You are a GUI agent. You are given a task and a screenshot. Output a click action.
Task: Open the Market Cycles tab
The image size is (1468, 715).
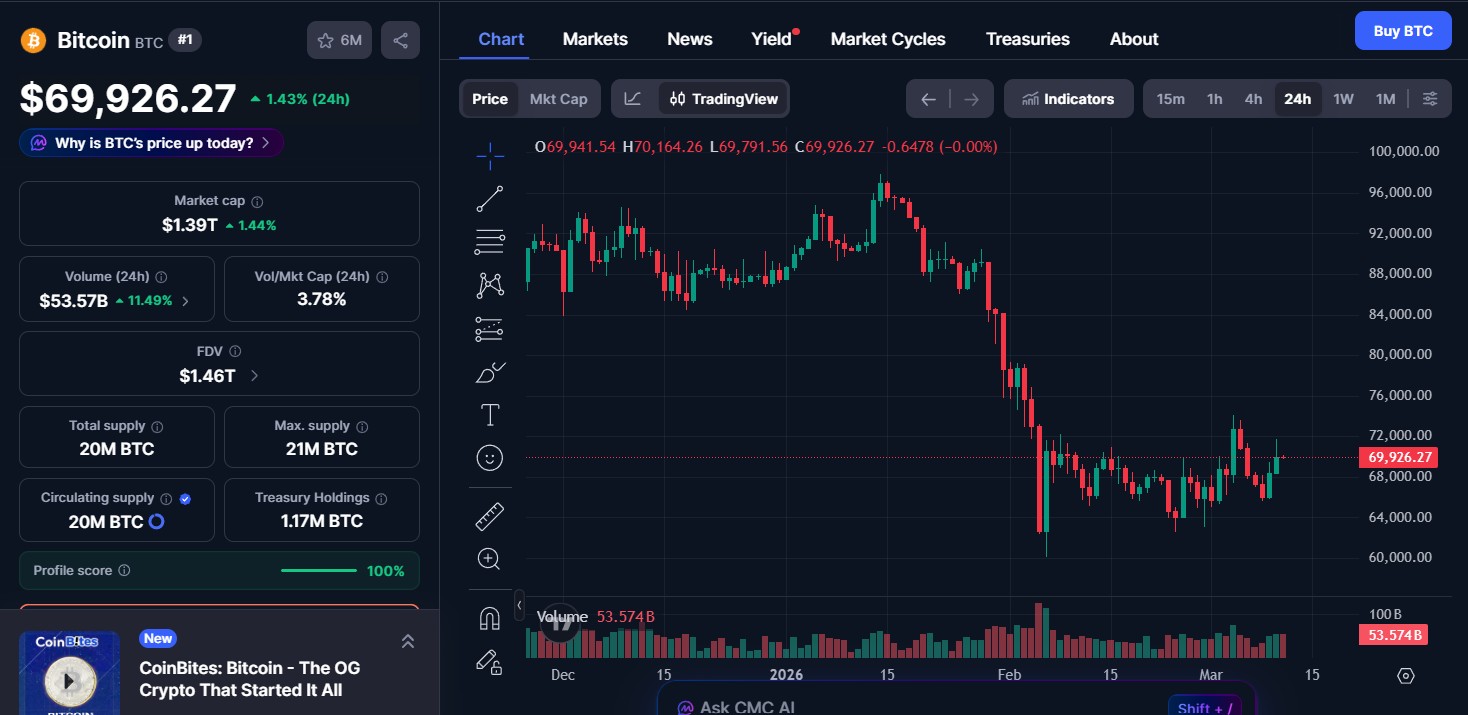(x=887, y=38)
